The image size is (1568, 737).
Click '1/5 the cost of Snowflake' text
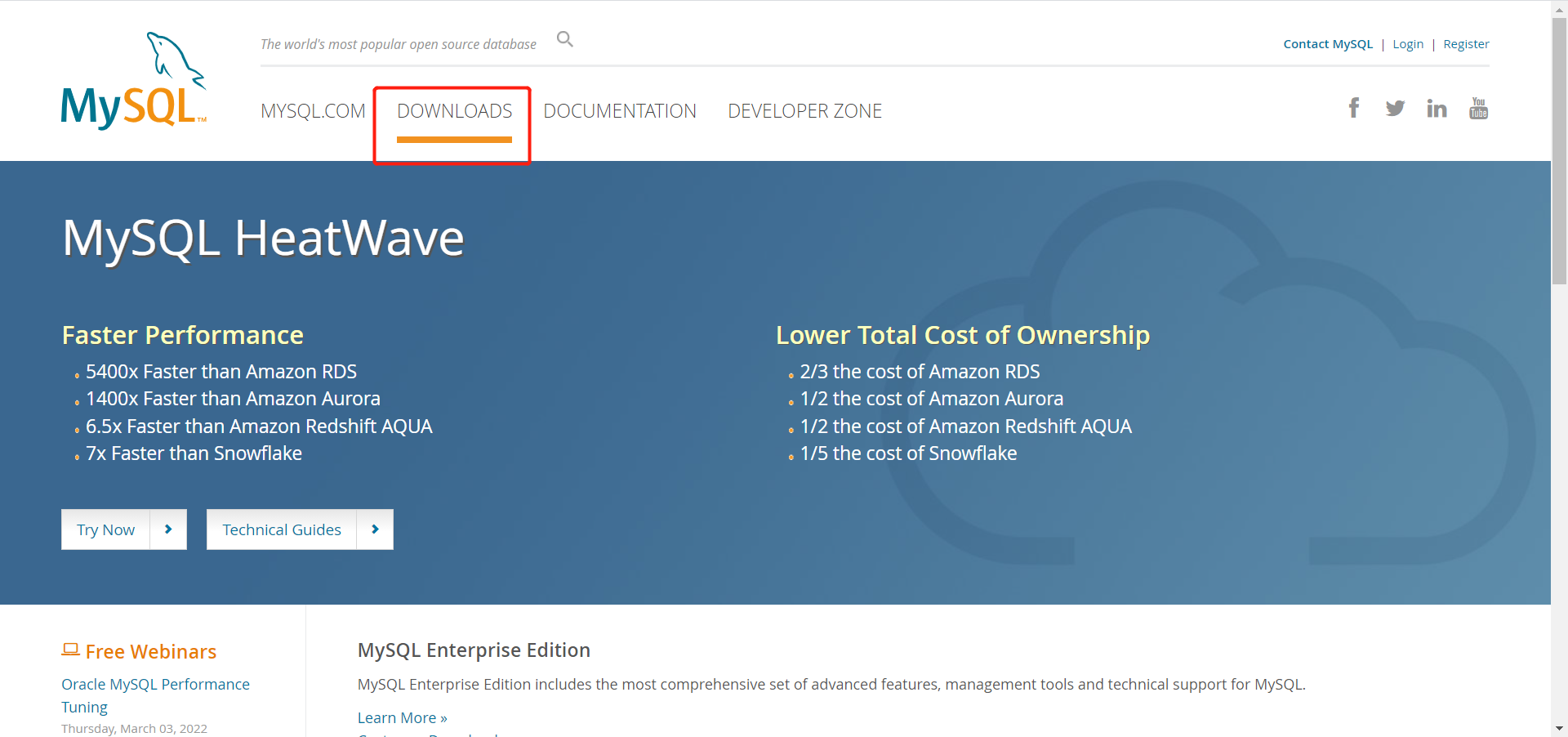pyautogui.click(x=908, y=453)
